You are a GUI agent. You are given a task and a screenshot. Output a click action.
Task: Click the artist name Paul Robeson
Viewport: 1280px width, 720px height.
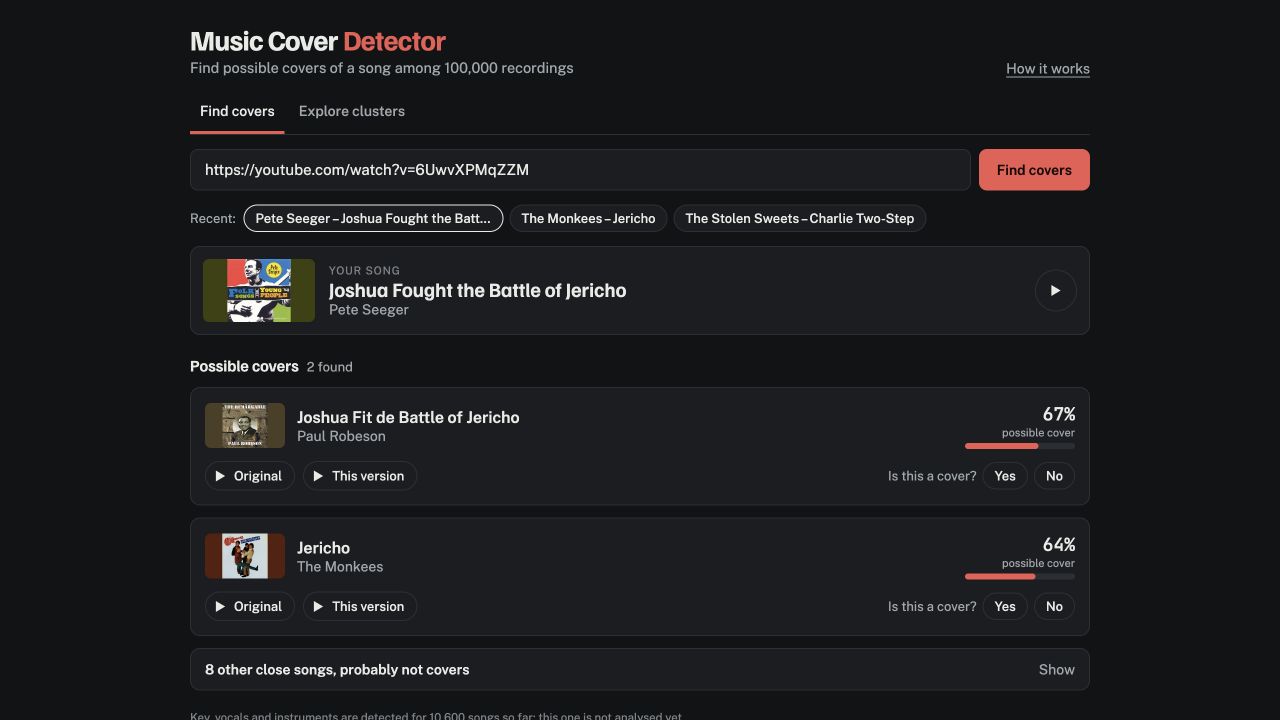[x=341, y=436]
